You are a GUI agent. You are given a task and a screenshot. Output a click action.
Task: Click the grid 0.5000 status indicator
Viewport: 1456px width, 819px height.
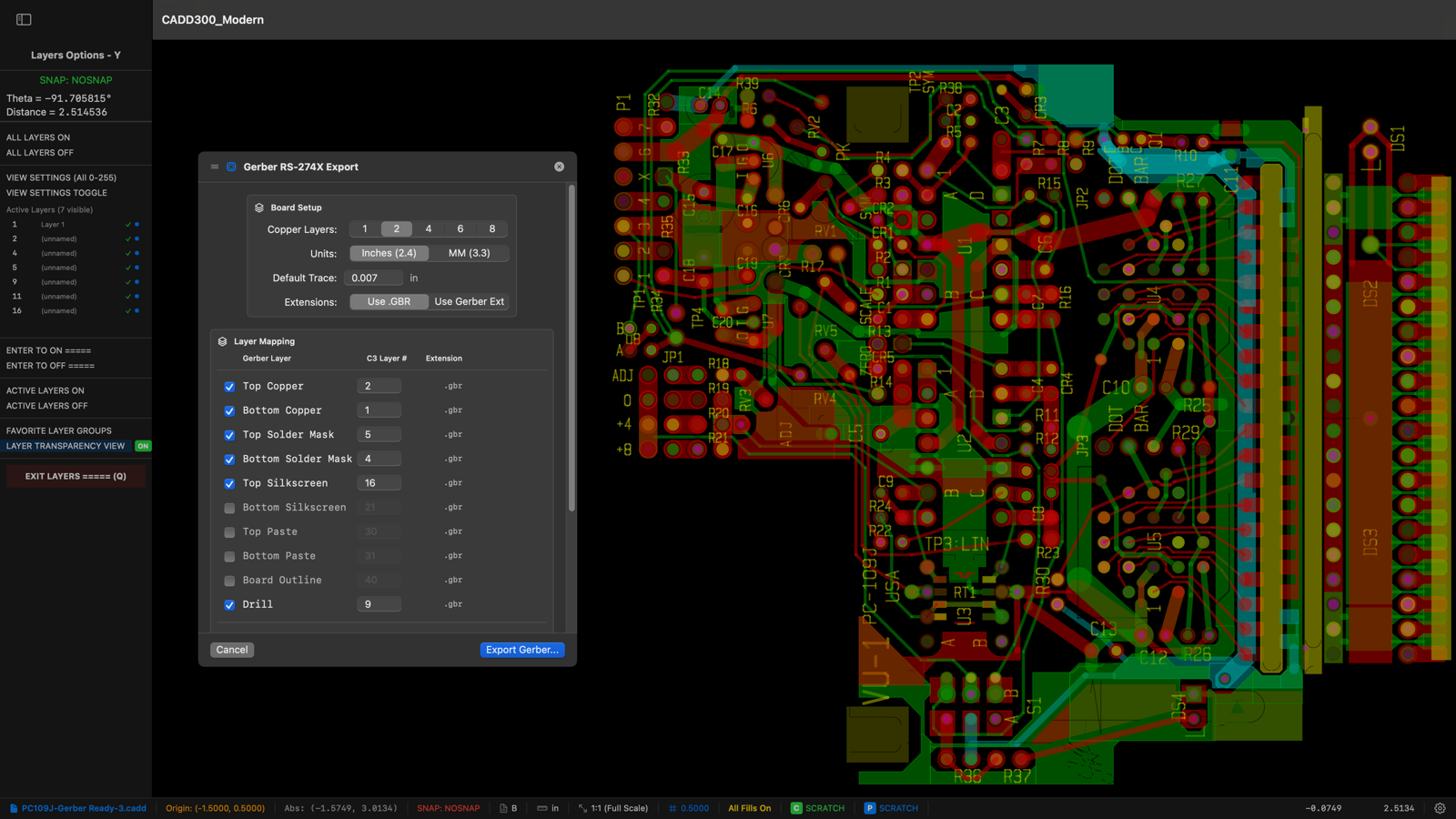(x=689, y=808)
